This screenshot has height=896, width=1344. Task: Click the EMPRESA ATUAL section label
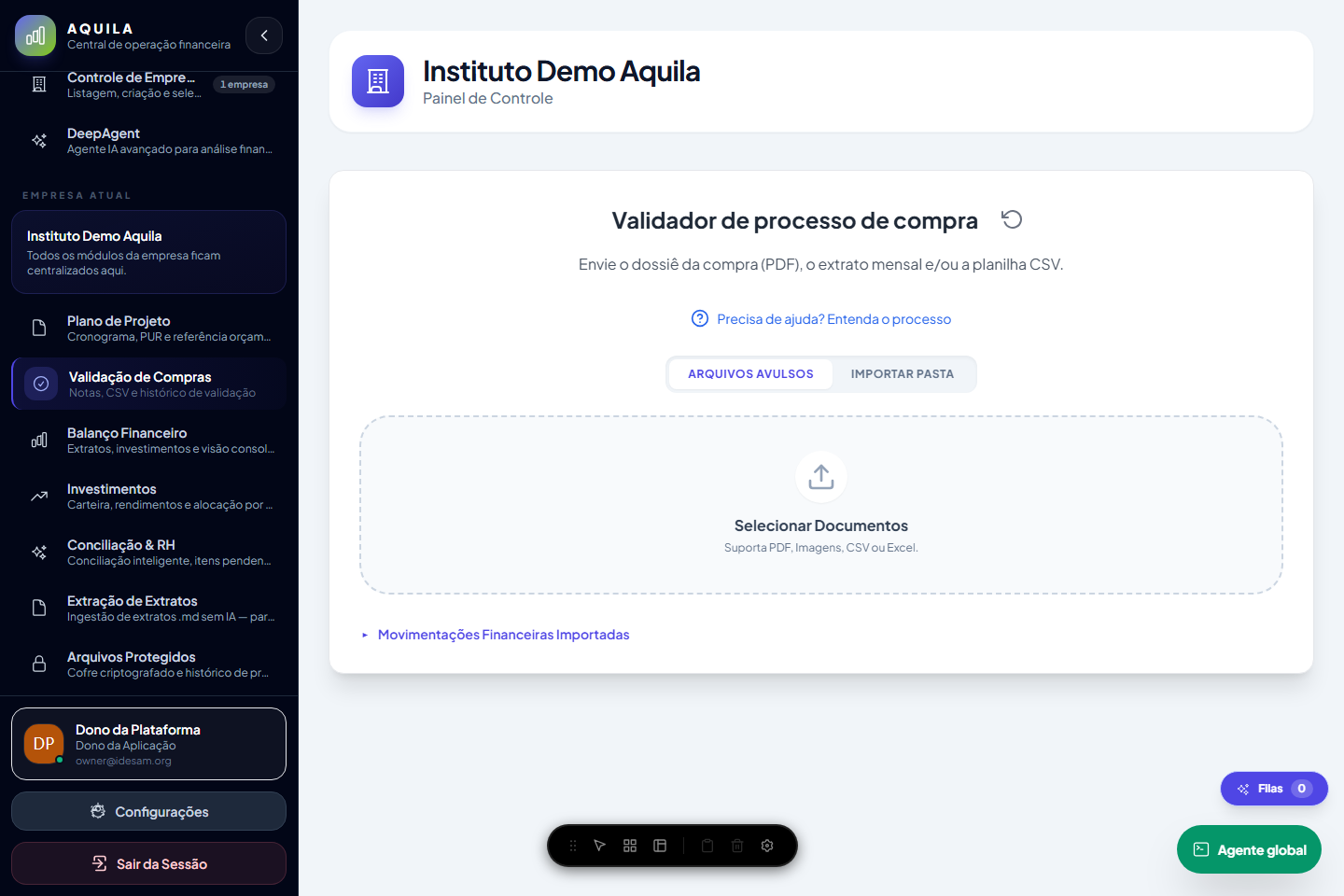coord(77,196)
